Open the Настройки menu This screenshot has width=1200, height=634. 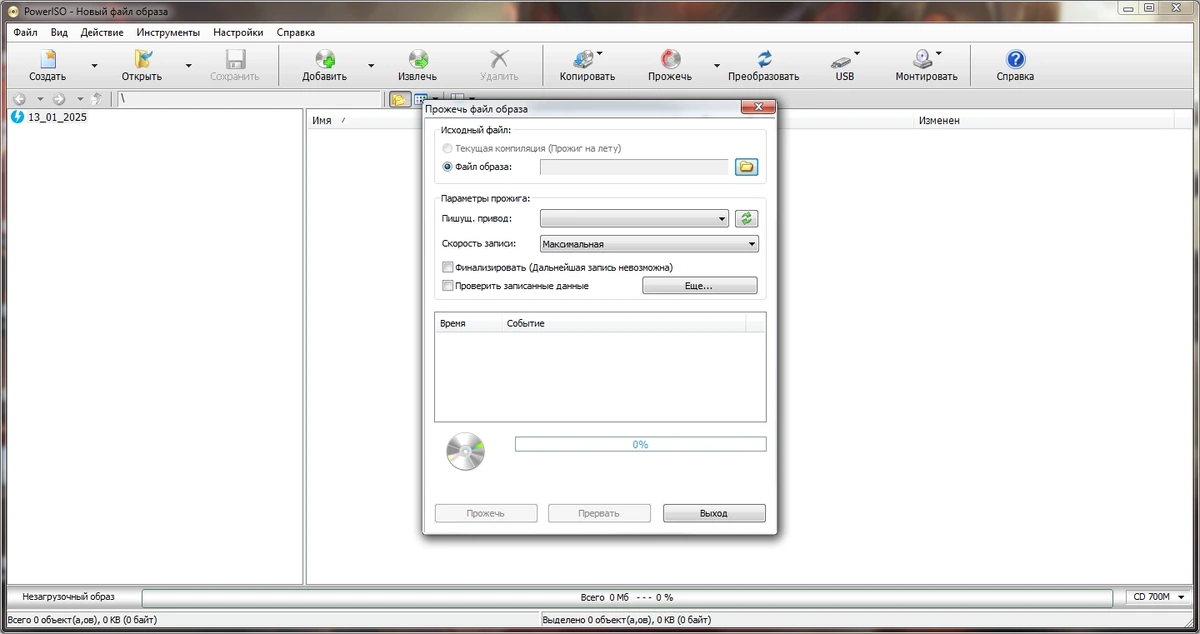[x=238, y=32]
